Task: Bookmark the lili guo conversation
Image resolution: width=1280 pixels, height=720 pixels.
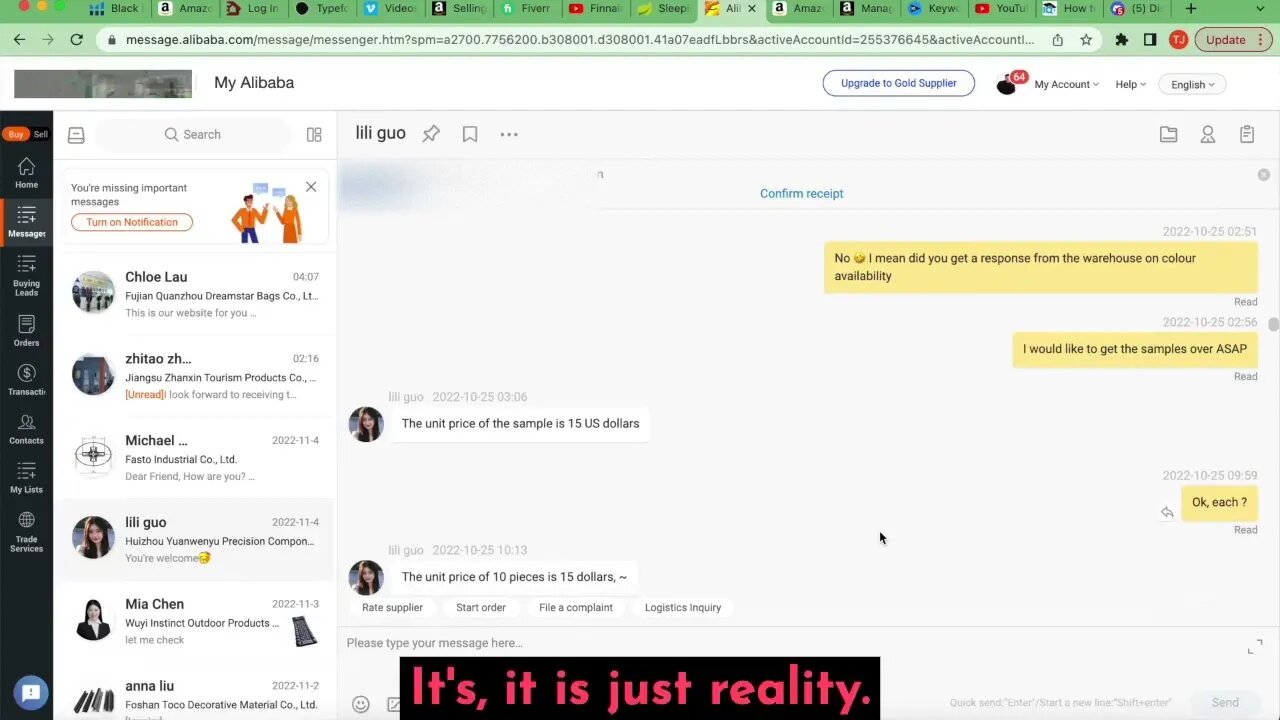Action: [470, 134]
